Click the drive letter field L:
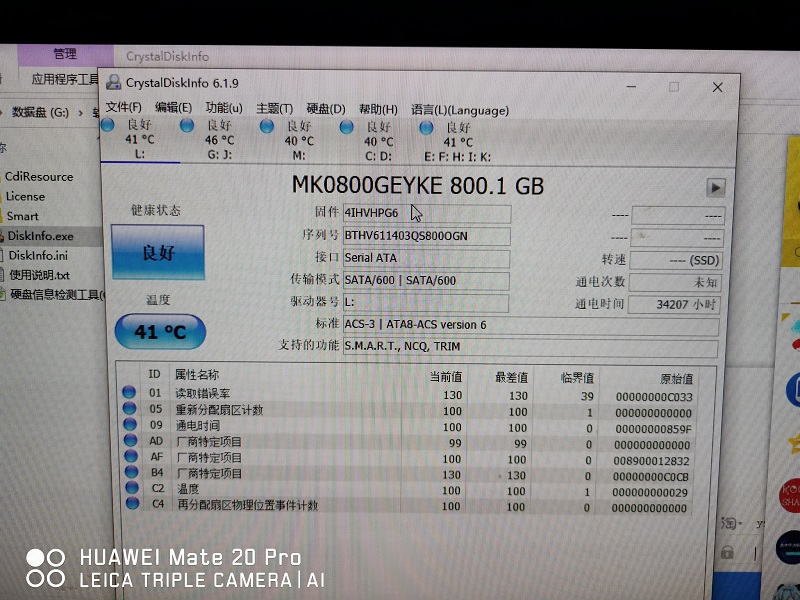The image size is (800, 600). (426, 303)
